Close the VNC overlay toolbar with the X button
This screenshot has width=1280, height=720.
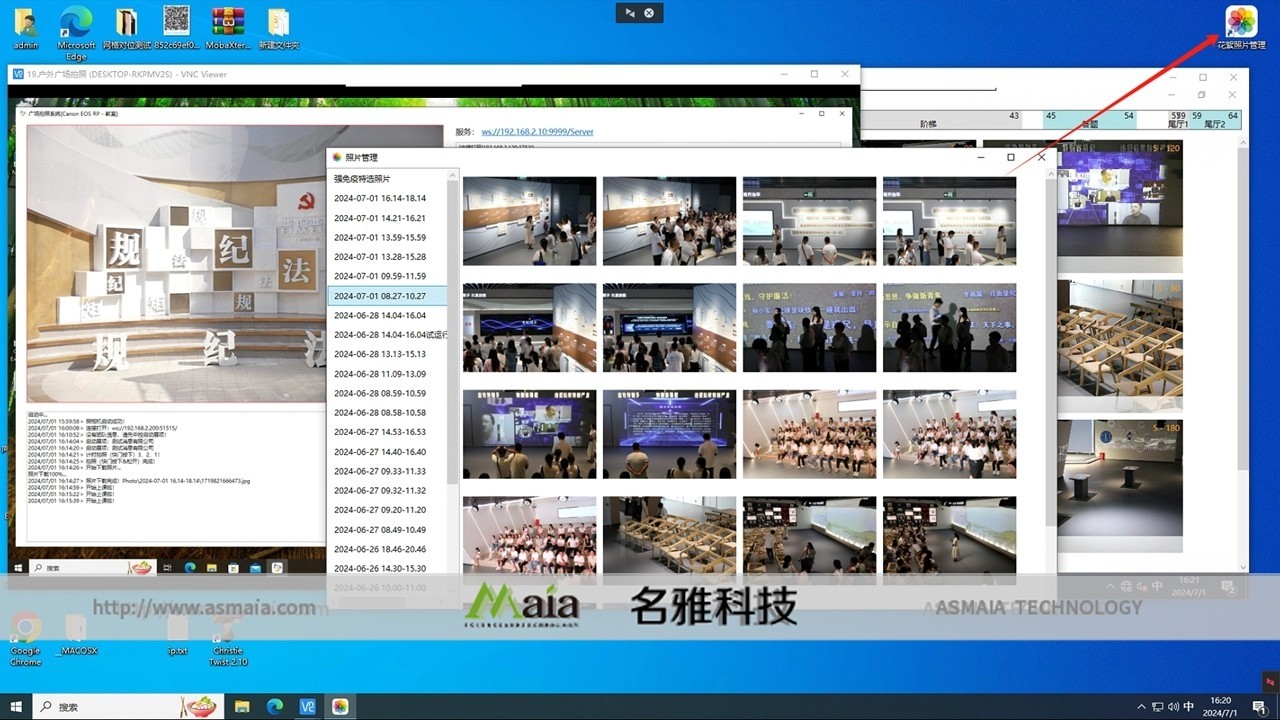[x=649, y=13]
